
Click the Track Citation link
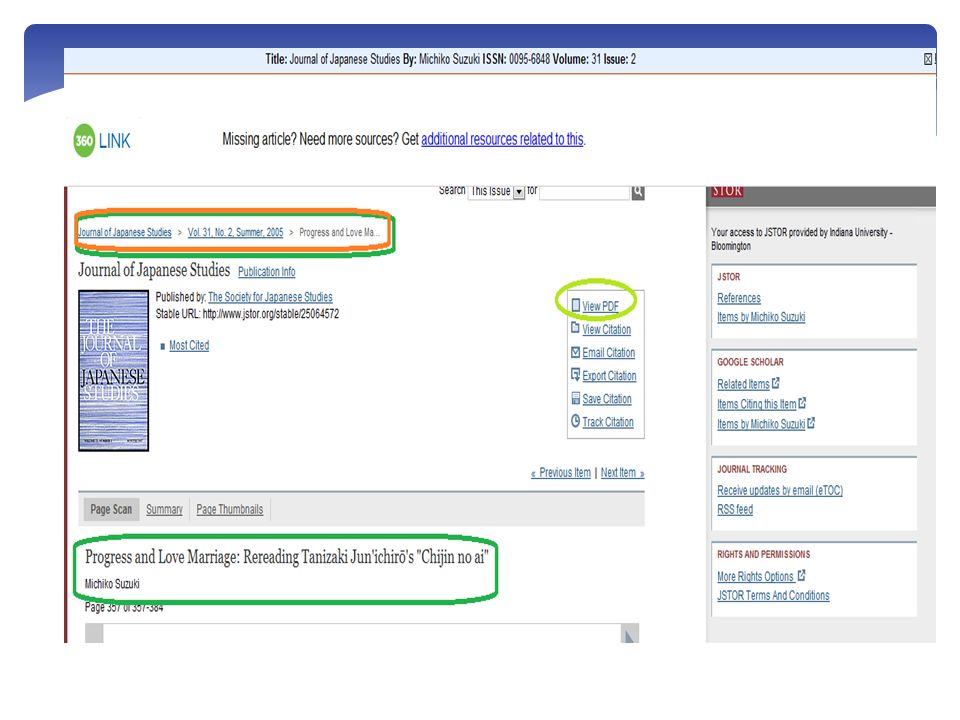click(607, 422)
